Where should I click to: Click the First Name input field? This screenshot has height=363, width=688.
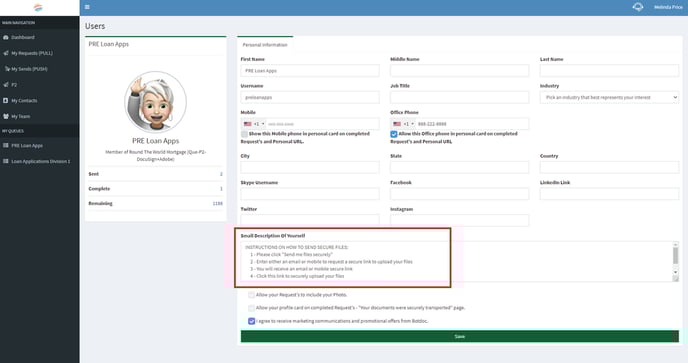tap(310, 71)
